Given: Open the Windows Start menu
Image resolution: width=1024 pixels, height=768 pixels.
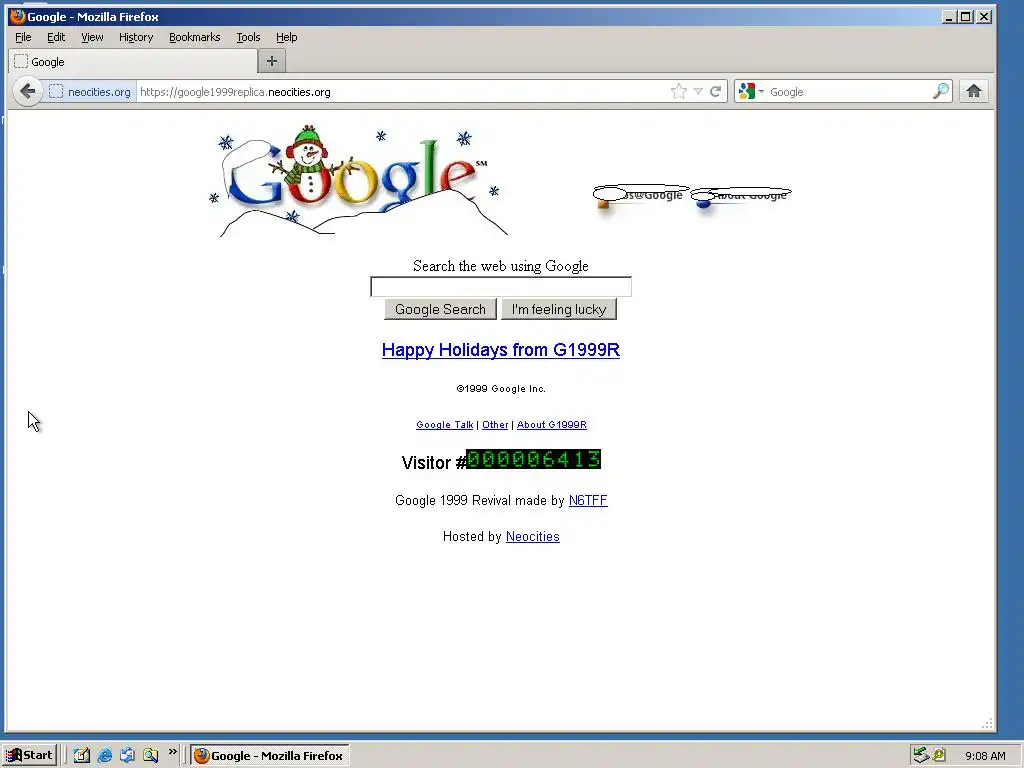Looking at the screenshot, I should [x=30, y=755].
